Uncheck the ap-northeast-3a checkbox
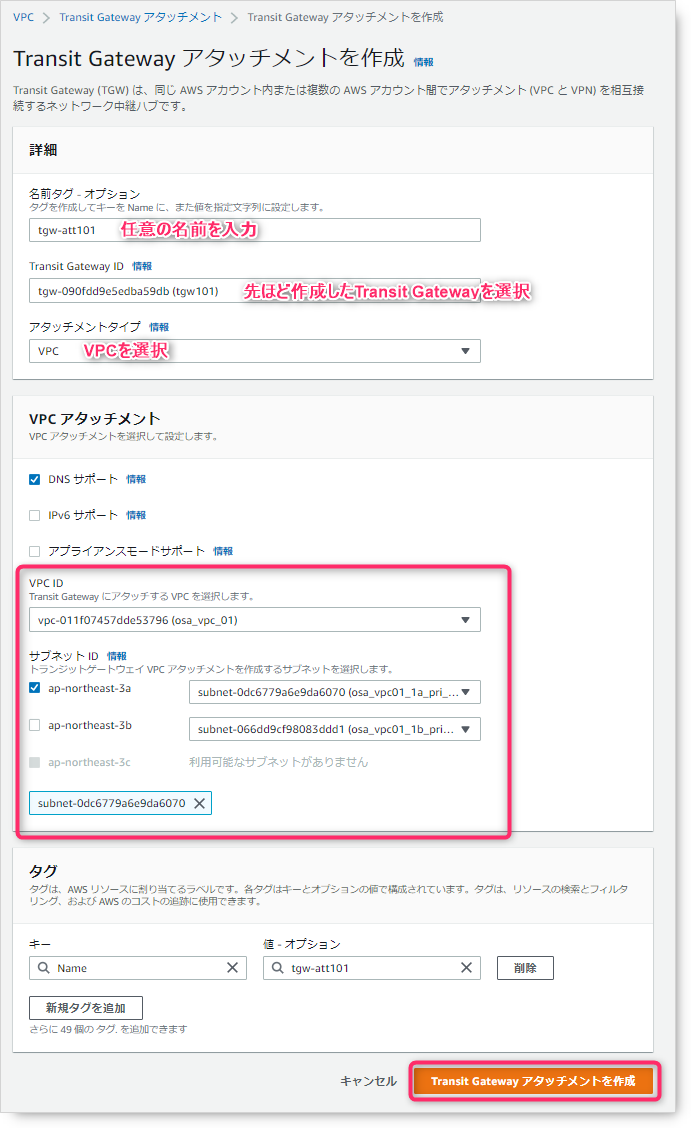Screen dimensions: 691x1128 tap(35, 688)
